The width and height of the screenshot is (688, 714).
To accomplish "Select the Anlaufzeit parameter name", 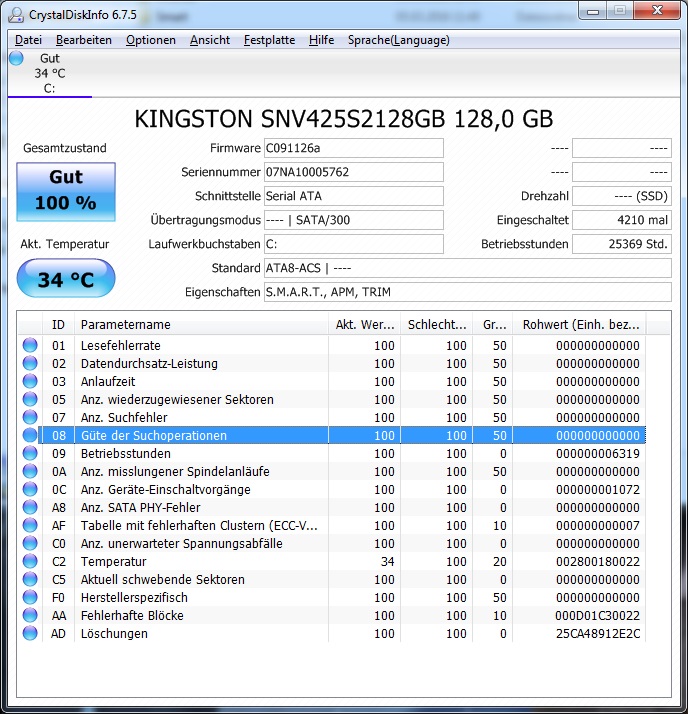I will point(108,382).
